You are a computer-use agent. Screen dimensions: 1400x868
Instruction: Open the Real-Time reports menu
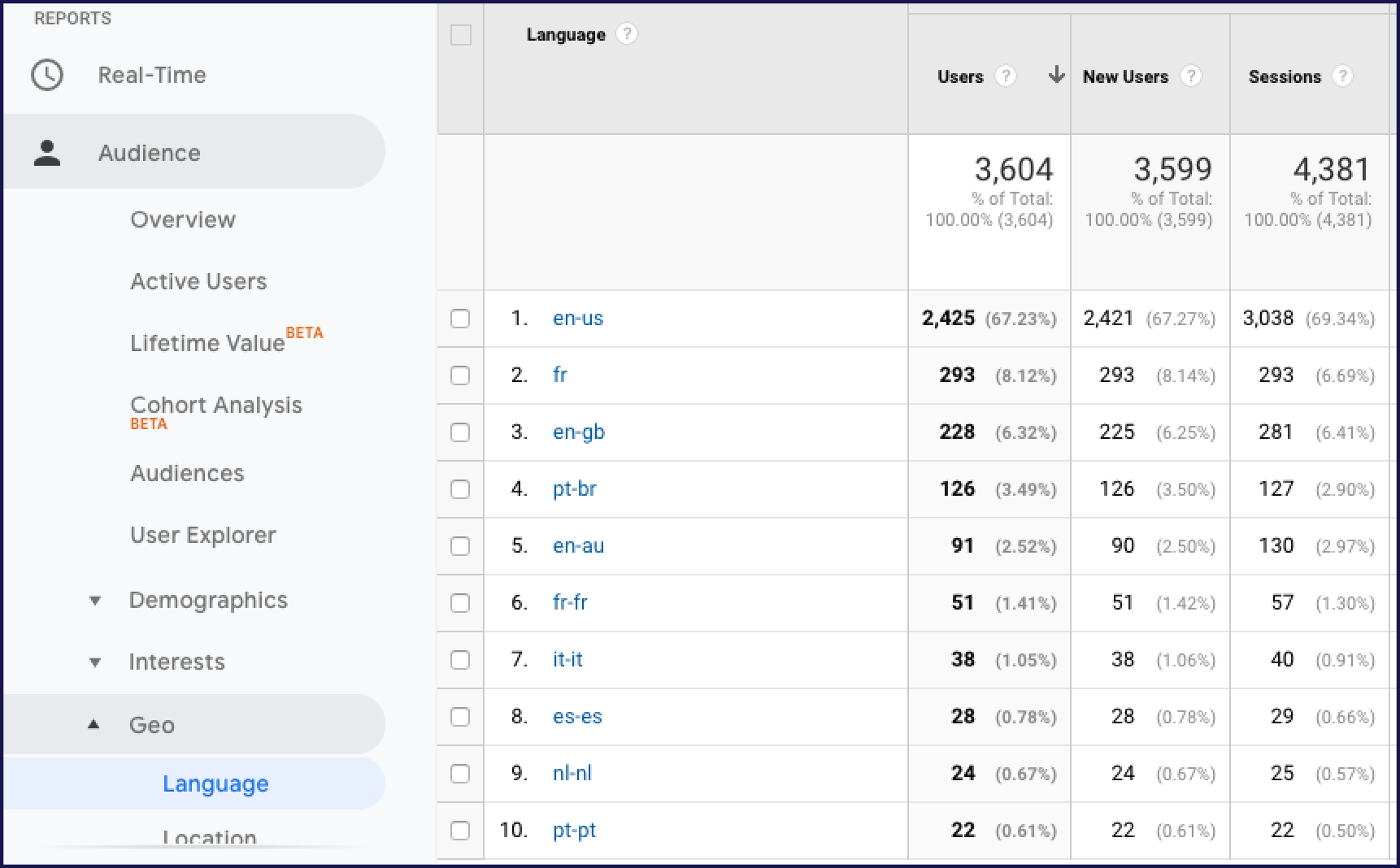[152, 75]
